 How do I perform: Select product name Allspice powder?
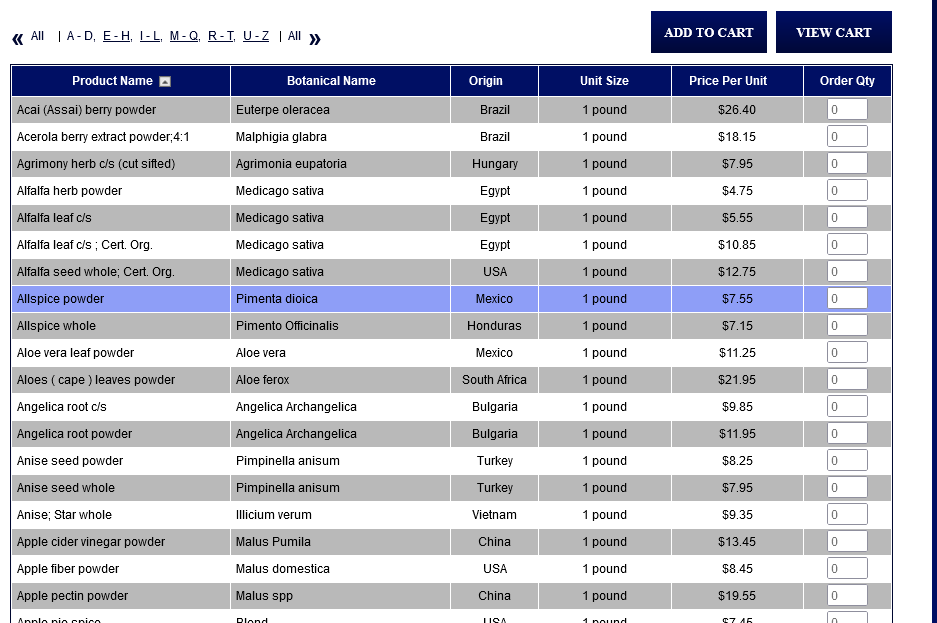pyautogui.click(x=60, y=299)
